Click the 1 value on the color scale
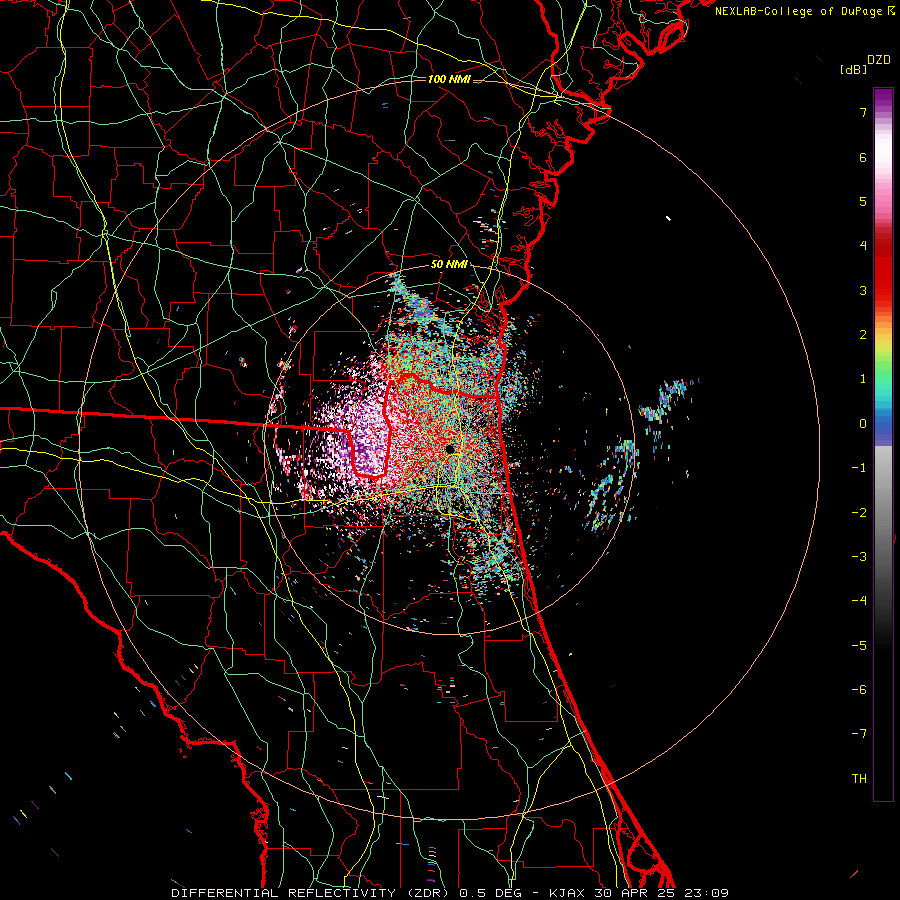The image size is (900, 900). pyautogui.click(x=863, y=379)
